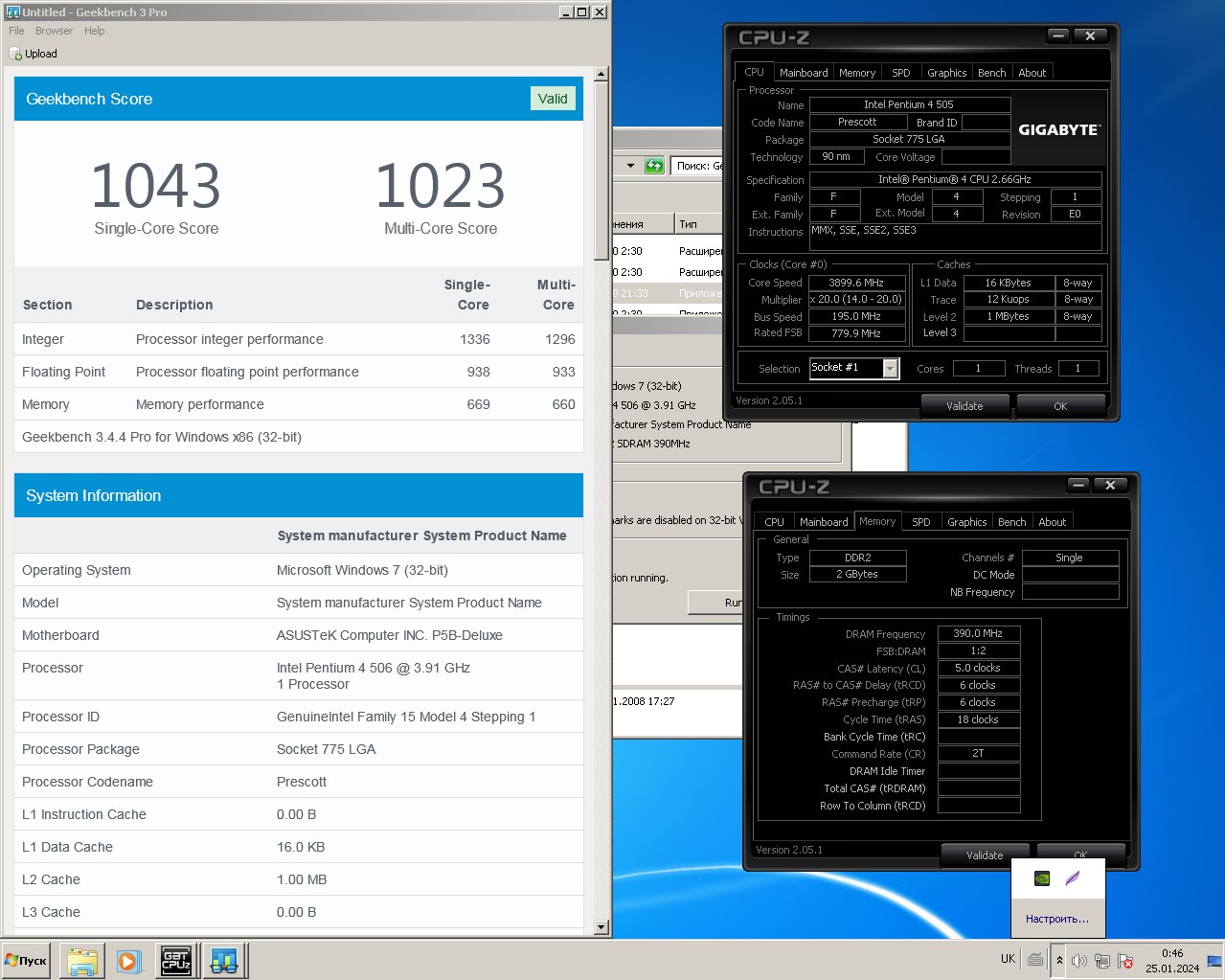Switch to Memory tab in upper CPU-Z
The height and width of the screenshot is (980, 1225).
857,73
